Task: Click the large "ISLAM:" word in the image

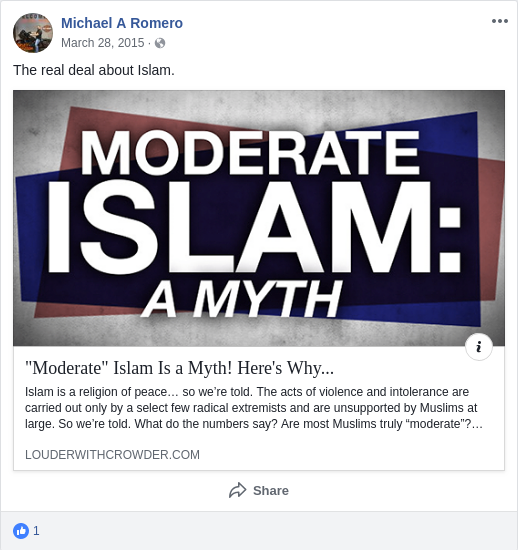Action: pos(254,227)
